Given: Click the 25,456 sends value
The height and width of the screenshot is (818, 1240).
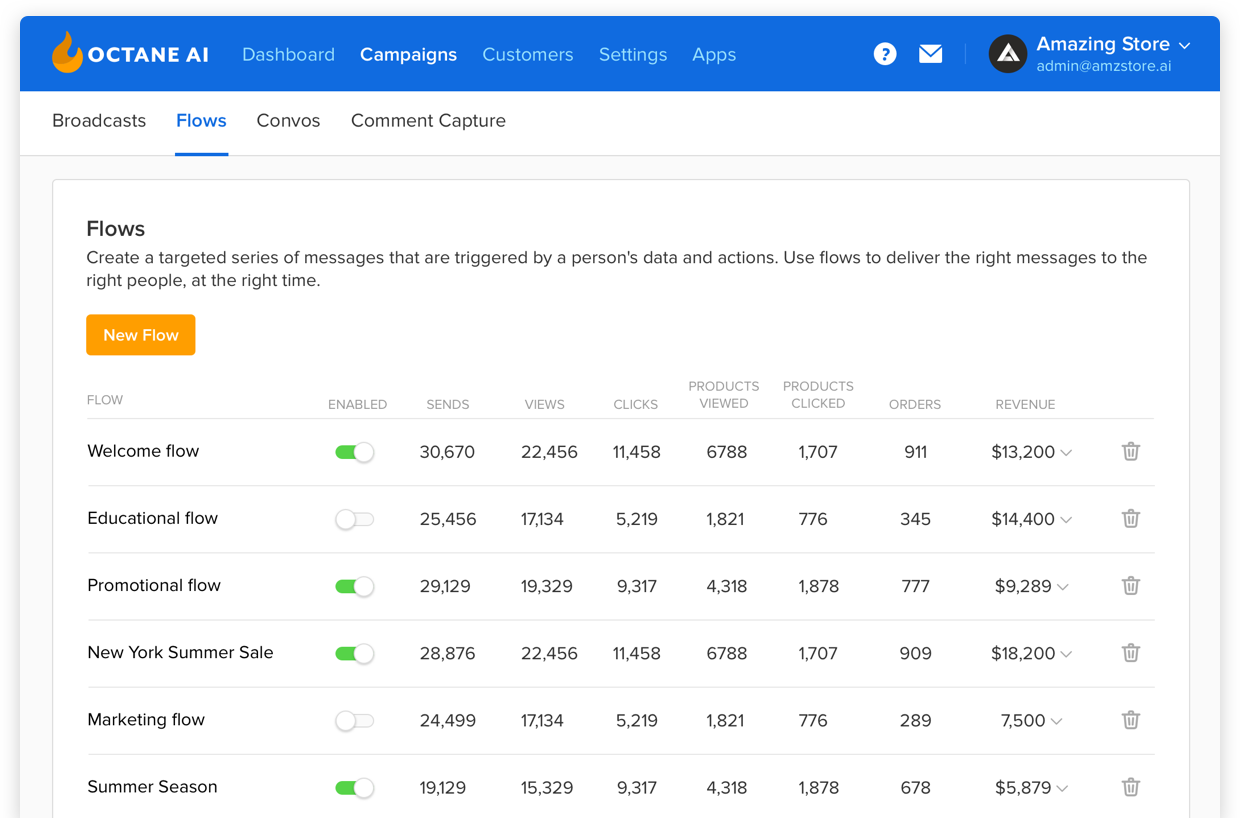Looking at the screenshot, I should point(448,519).
